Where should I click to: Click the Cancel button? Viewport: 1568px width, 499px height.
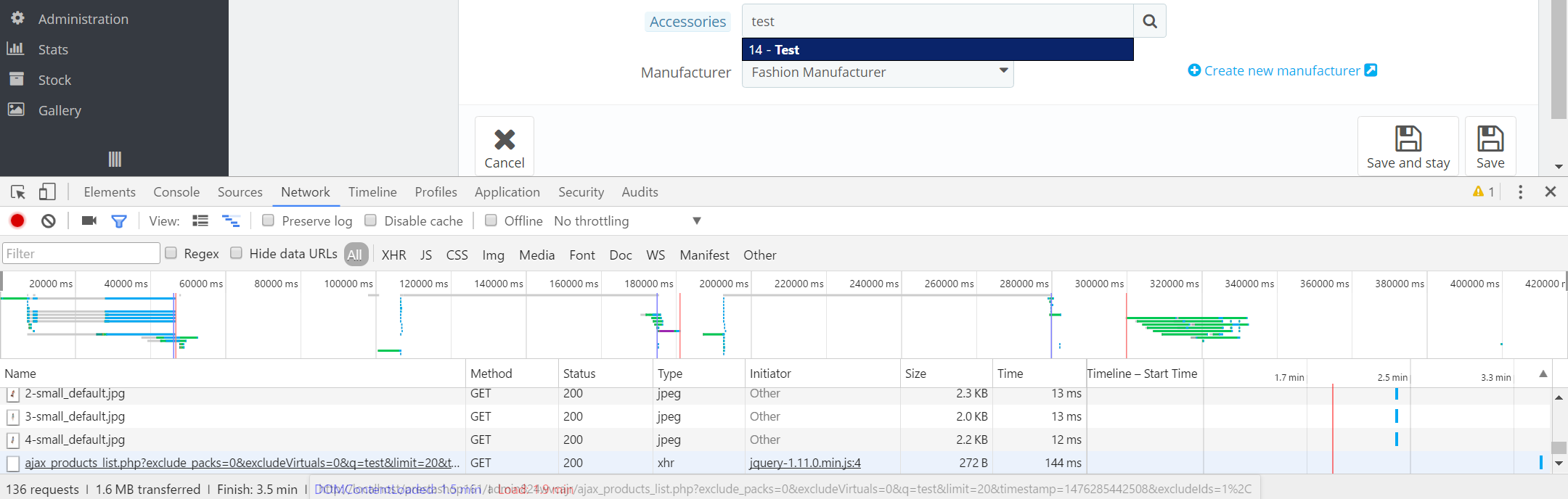(x=505, y=146)
